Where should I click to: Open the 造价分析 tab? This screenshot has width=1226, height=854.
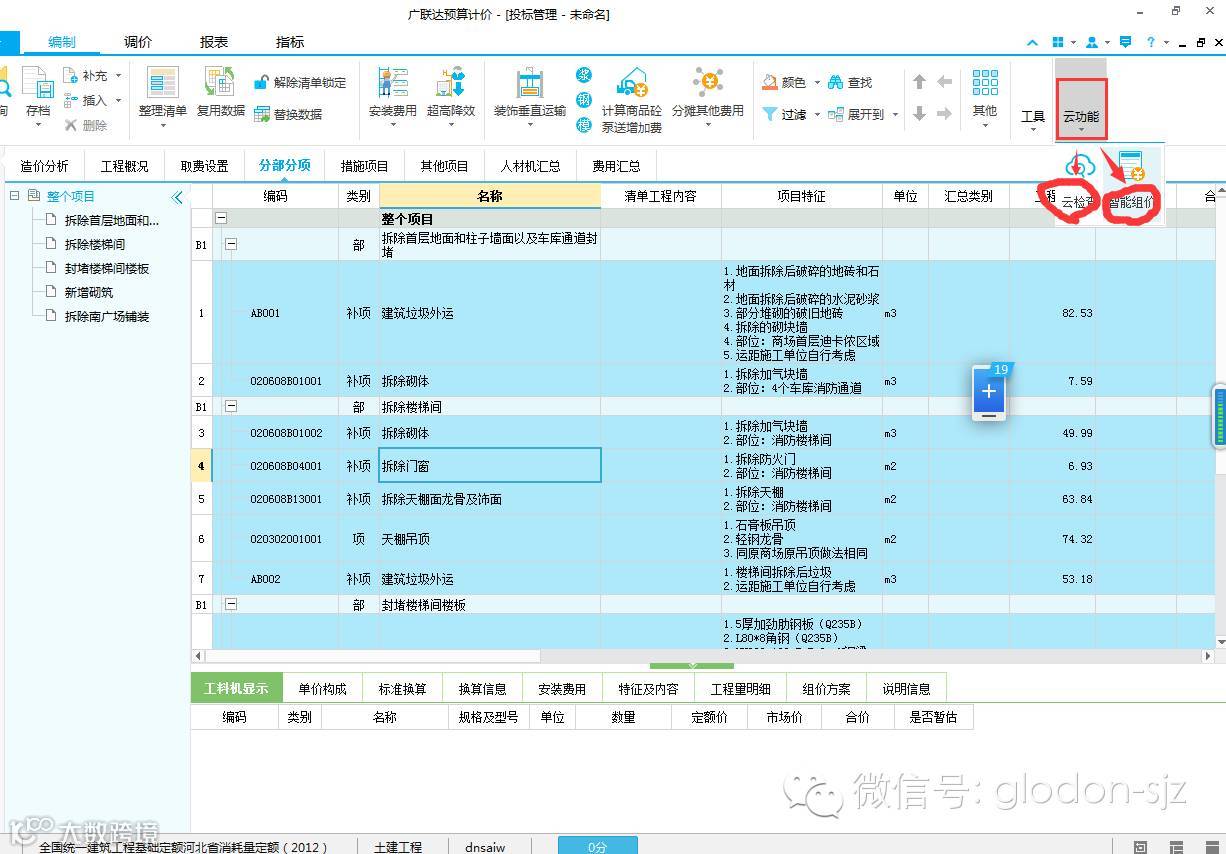[45, 166]
